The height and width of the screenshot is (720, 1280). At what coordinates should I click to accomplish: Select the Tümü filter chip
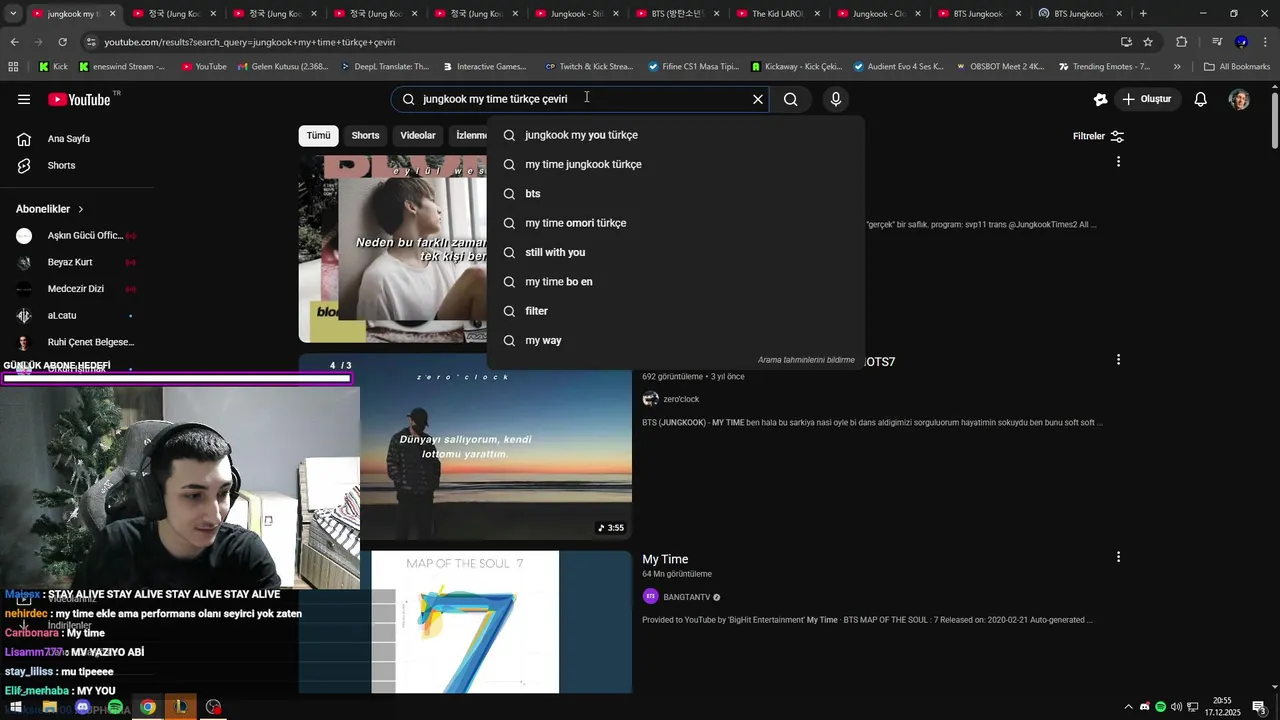(318, 136)
